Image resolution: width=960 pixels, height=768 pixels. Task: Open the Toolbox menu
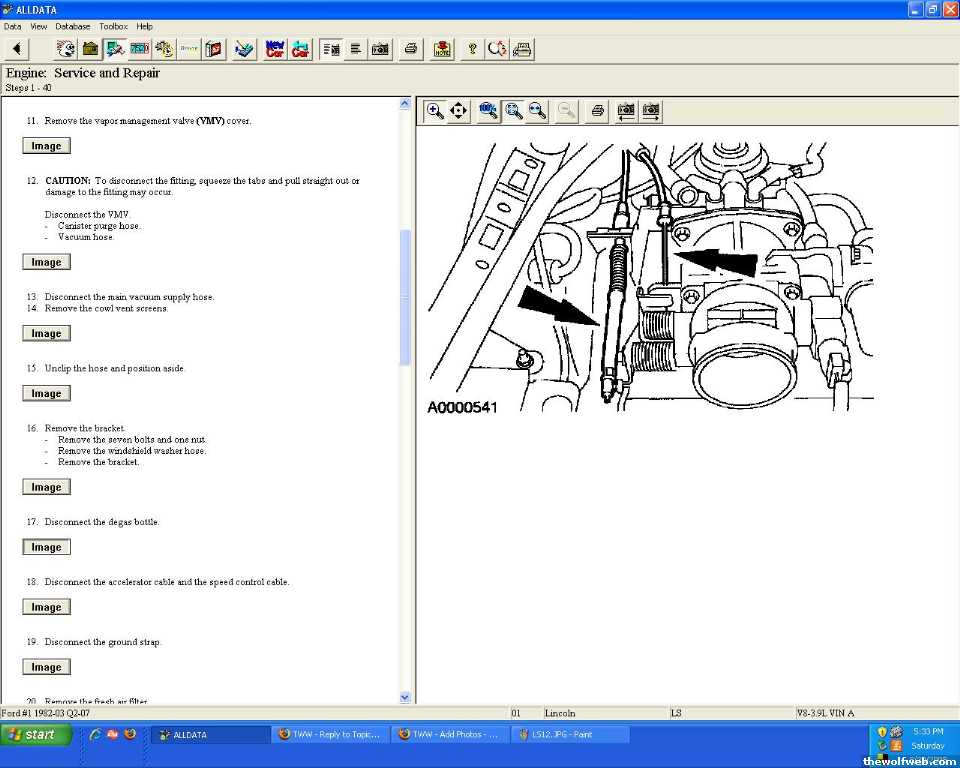[x=113, y=26]
